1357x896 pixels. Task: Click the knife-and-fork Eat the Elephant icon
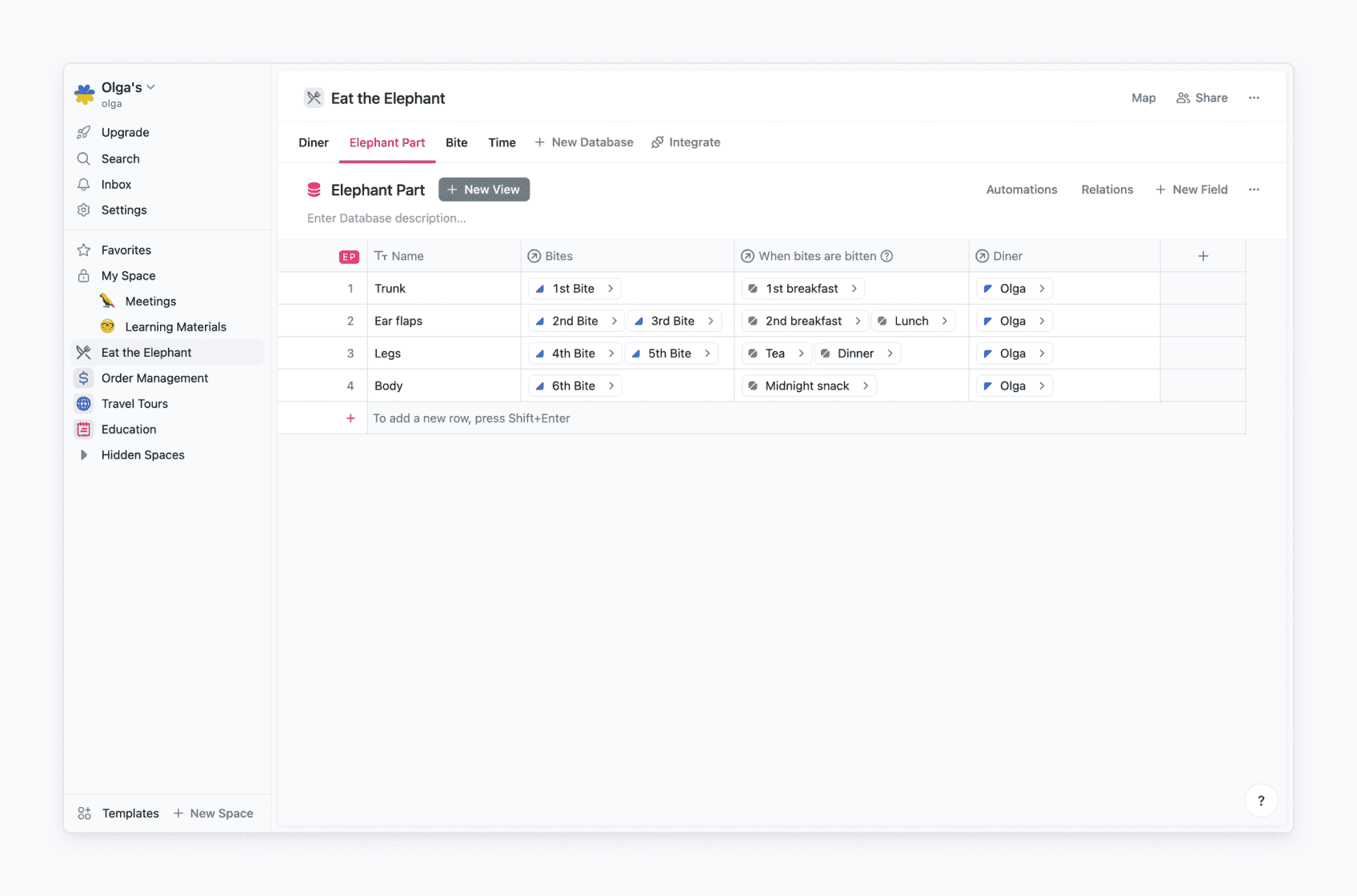click(x=83, y=352)
